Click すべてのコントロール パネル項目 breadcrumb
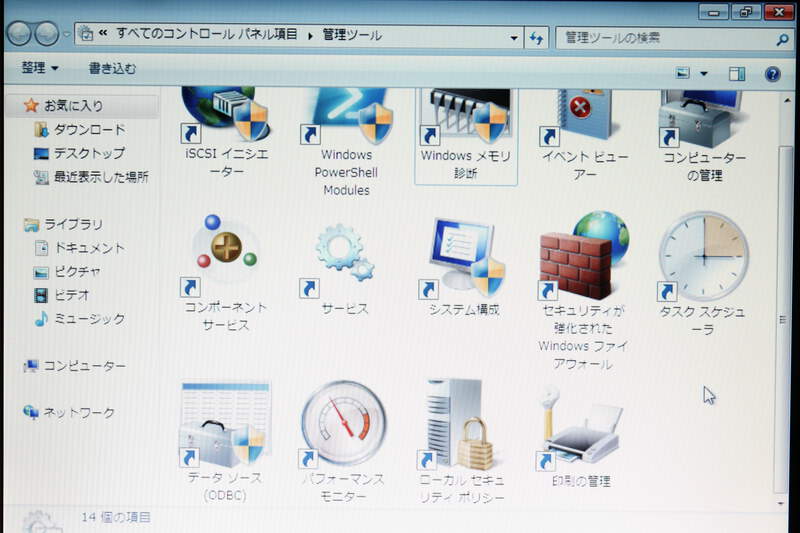The image size is (800, 533). tap(207, 34)
